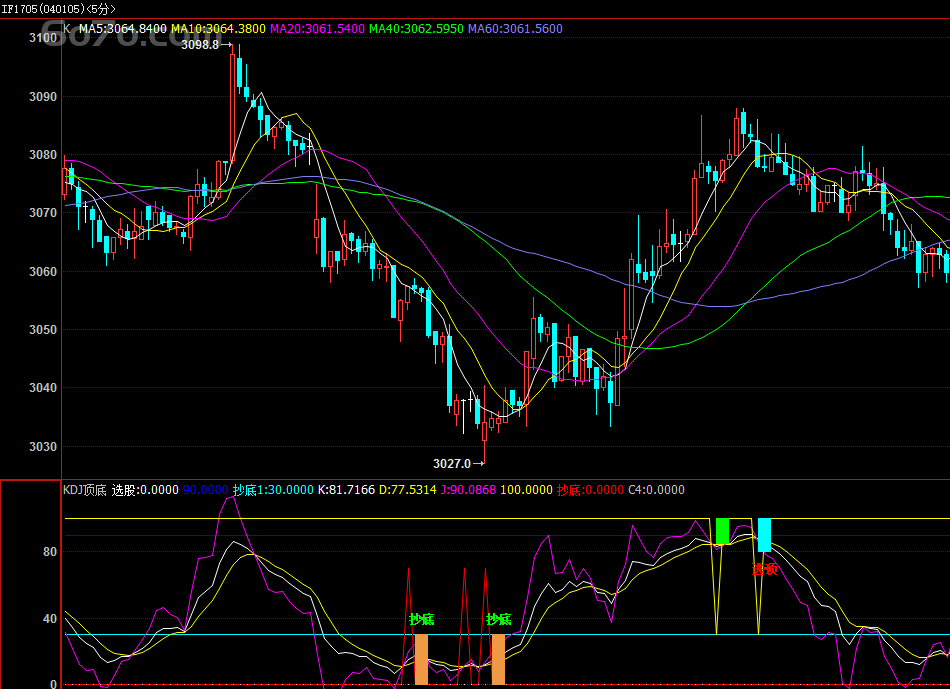
Task: Click the first green 抄底 text marker
Action: pyautogui.click(x=421, y=619)
